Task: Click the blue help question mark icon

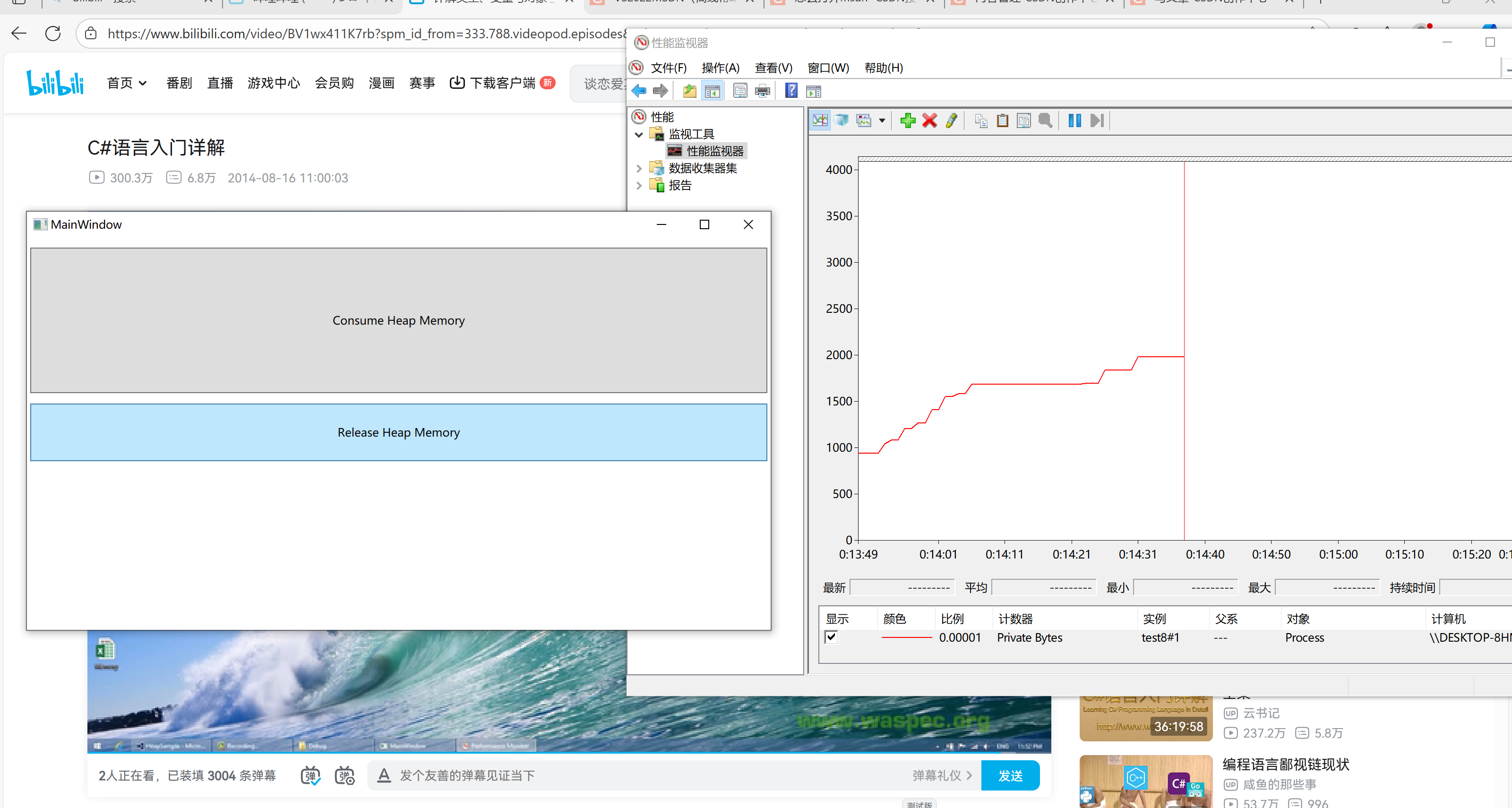Action: pyautogui.click(x=791, y=91)
